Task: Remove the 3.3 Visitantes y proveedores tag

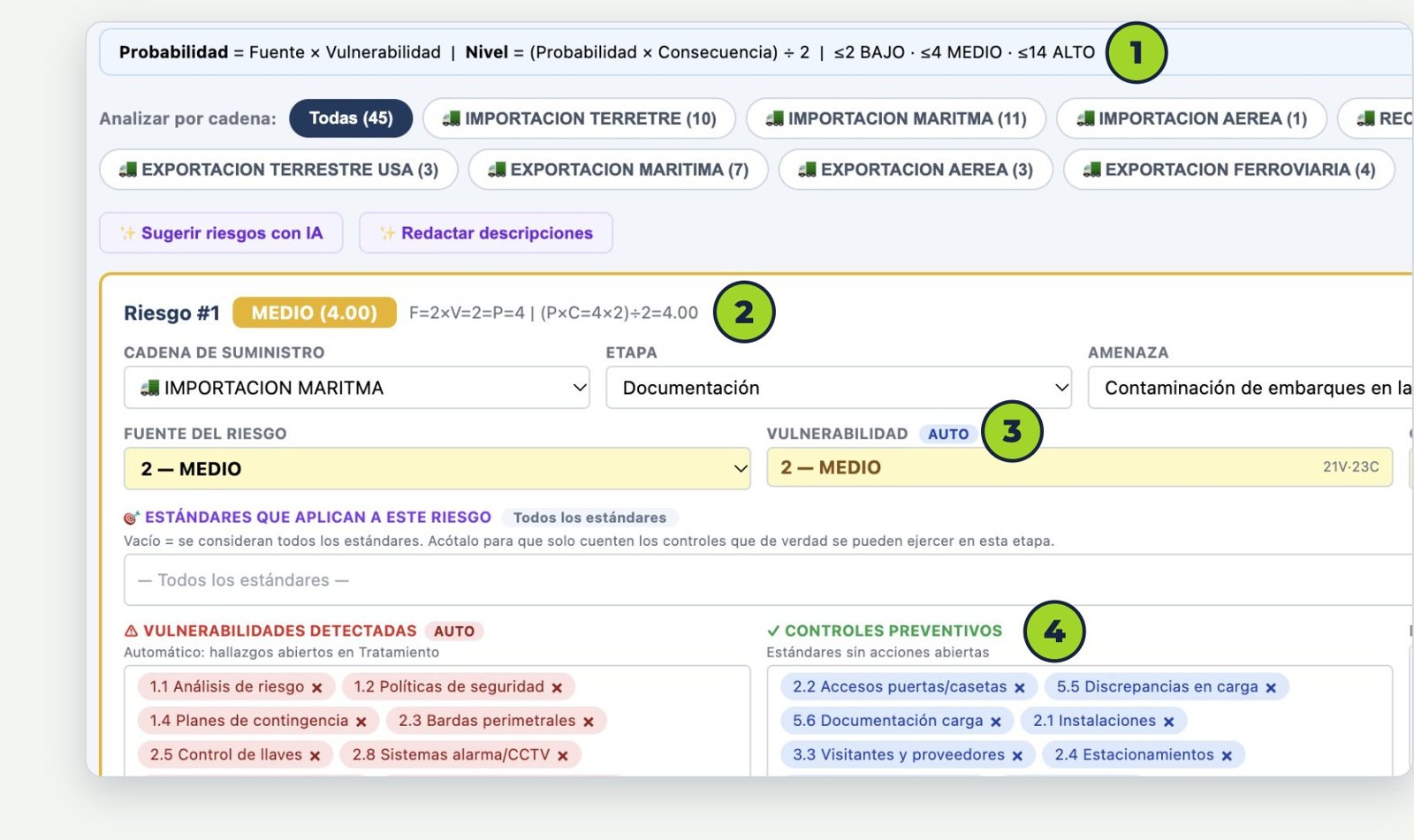Action: click(x=1017, y=755)
